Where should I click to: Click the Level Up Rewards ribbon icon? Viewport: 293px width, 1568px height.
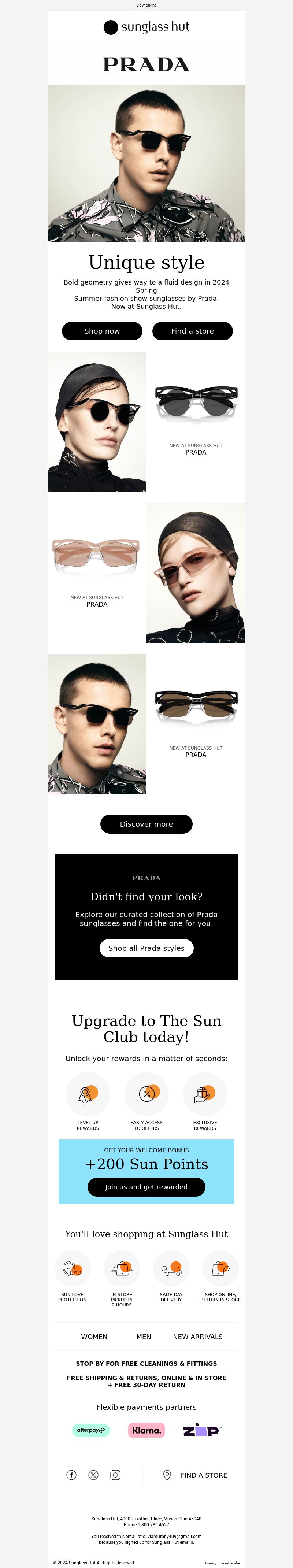click(88, 1094)
